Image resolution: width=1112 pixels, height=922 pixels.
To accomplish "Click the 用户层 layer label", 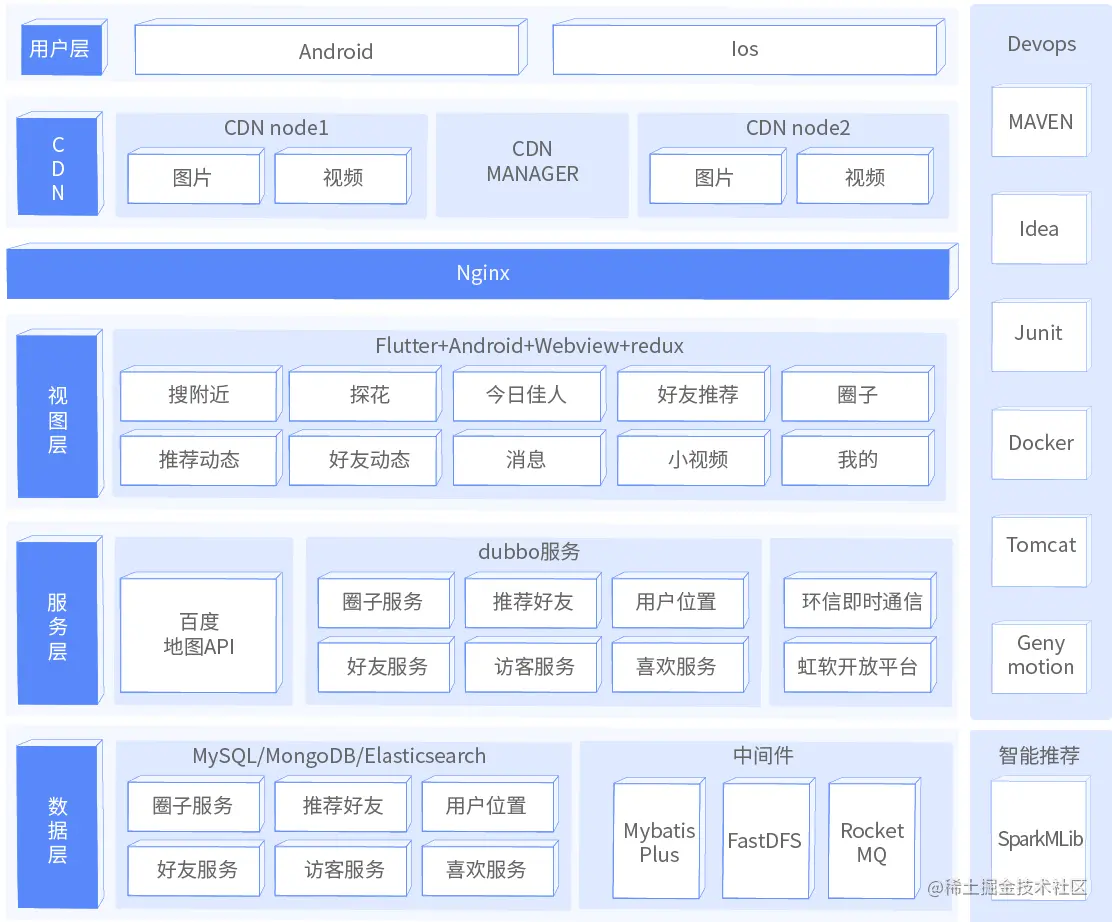I will [62, 48].
